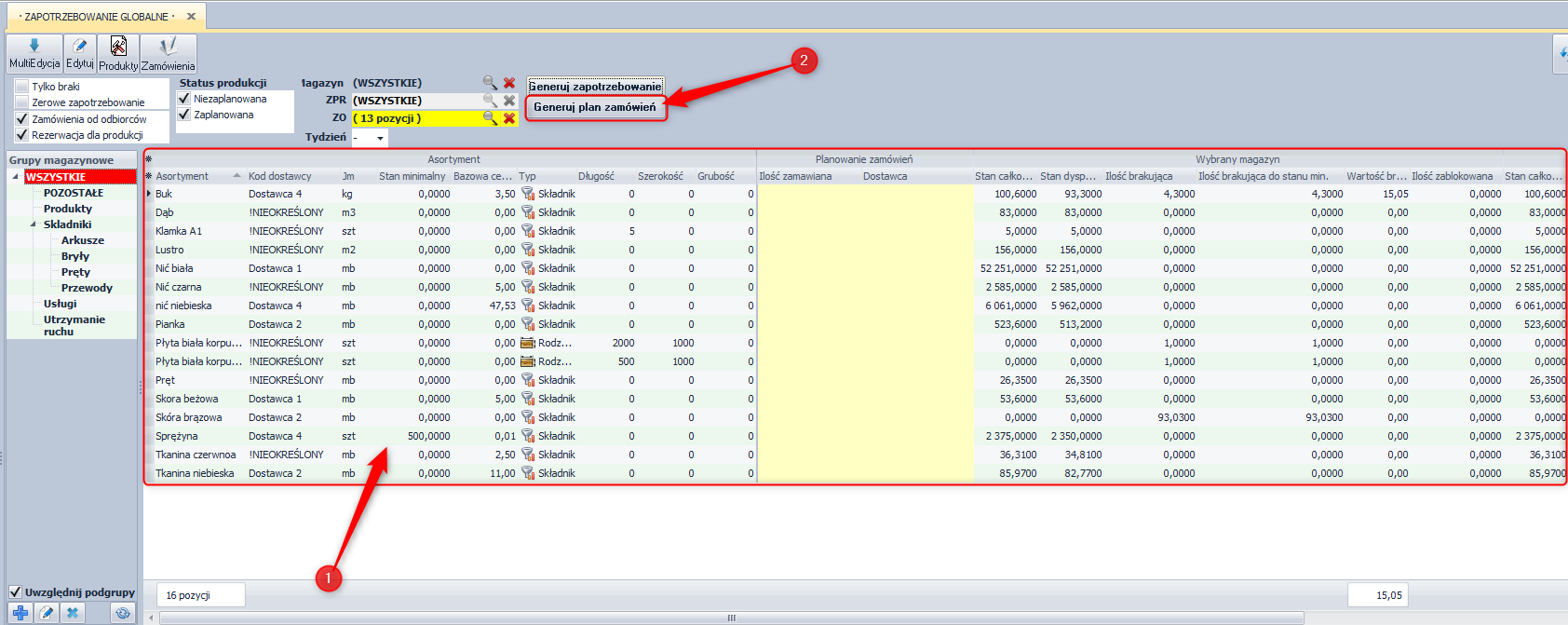
Task: Enable the Tylko braki checkbox
Action: pyautogui.click(x=22, y=87)
